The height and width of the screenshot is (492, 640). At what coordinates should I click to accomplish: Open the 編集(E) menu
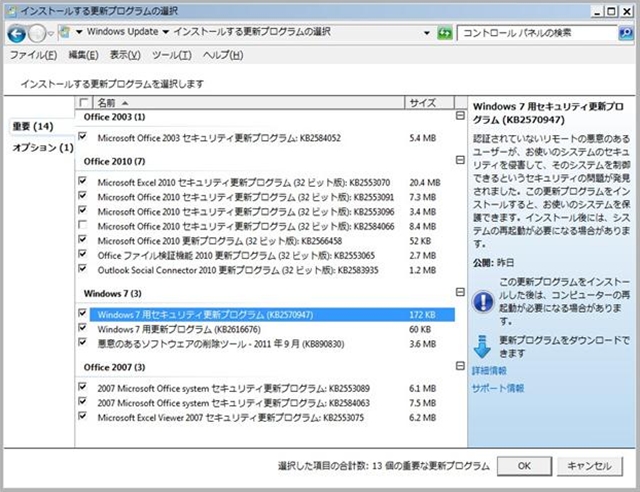(84, 55)
